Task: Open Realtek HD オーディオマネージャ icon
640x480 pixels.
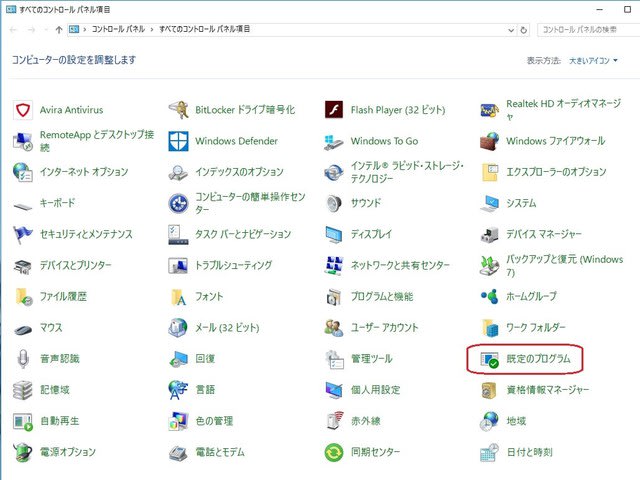Action: point(489,110)
